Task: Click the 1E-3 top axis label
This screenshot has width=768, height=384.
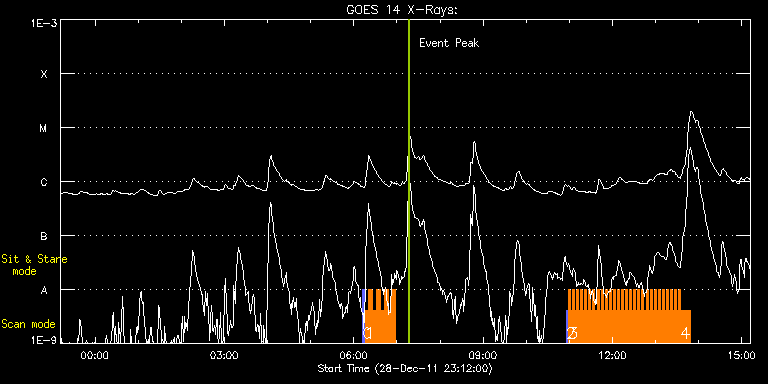Action: pyautogui.click(x=44, y=23)
